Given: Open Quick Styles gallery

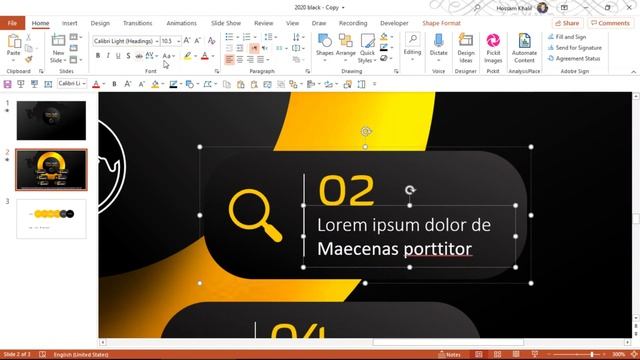Looking at the screenshot, I should click(367, 48).
